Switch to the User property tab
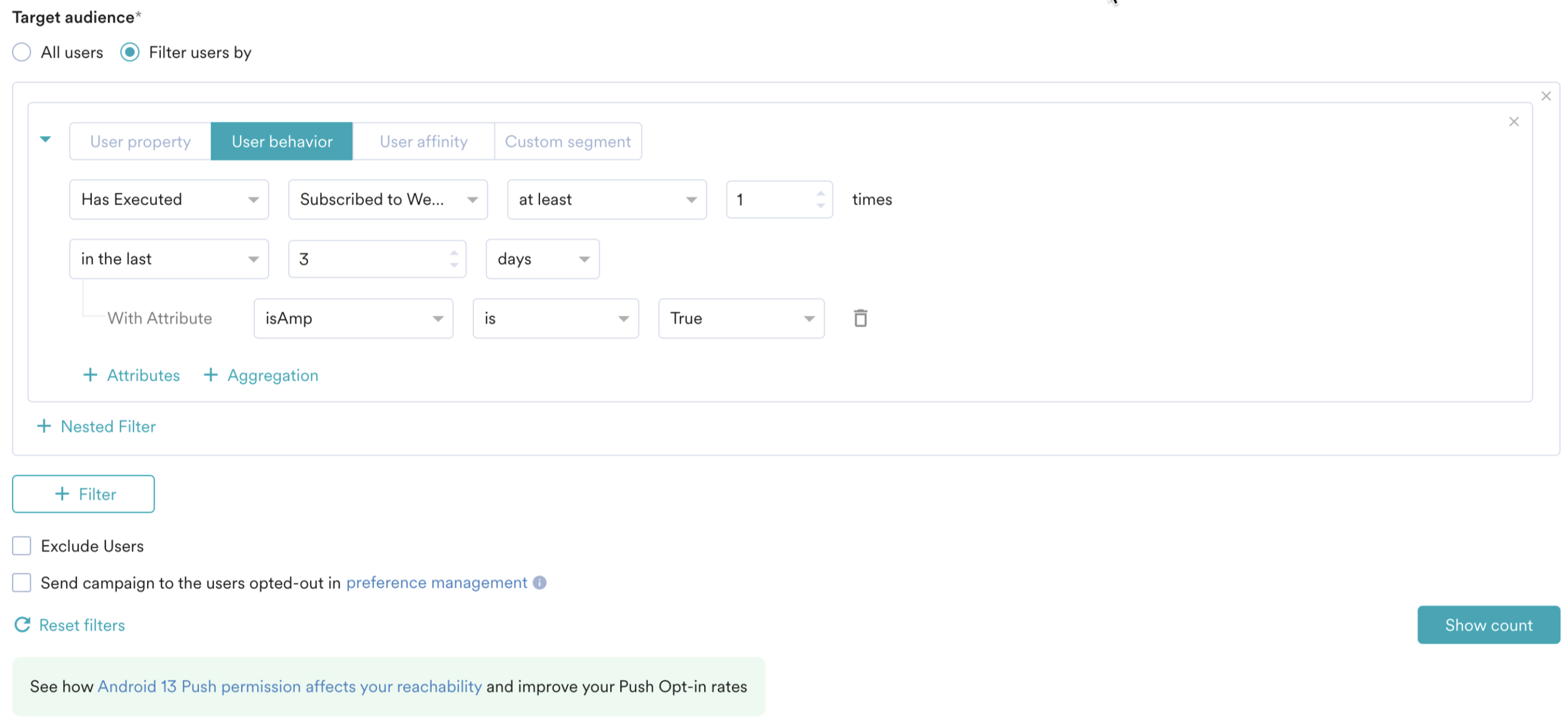 pyautogui.click(x=140, y=142)
